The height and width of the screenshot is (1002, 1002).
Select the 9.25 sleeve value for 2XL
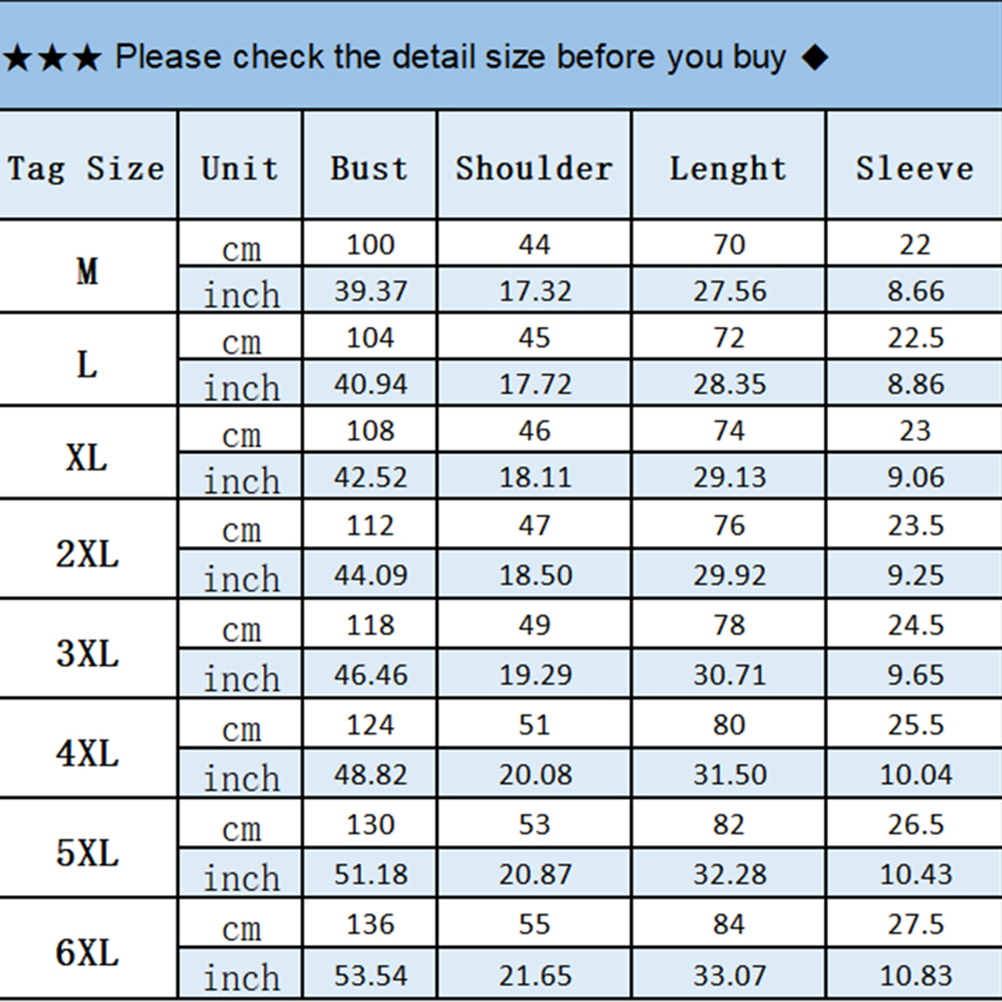click(x=915, y=575)
